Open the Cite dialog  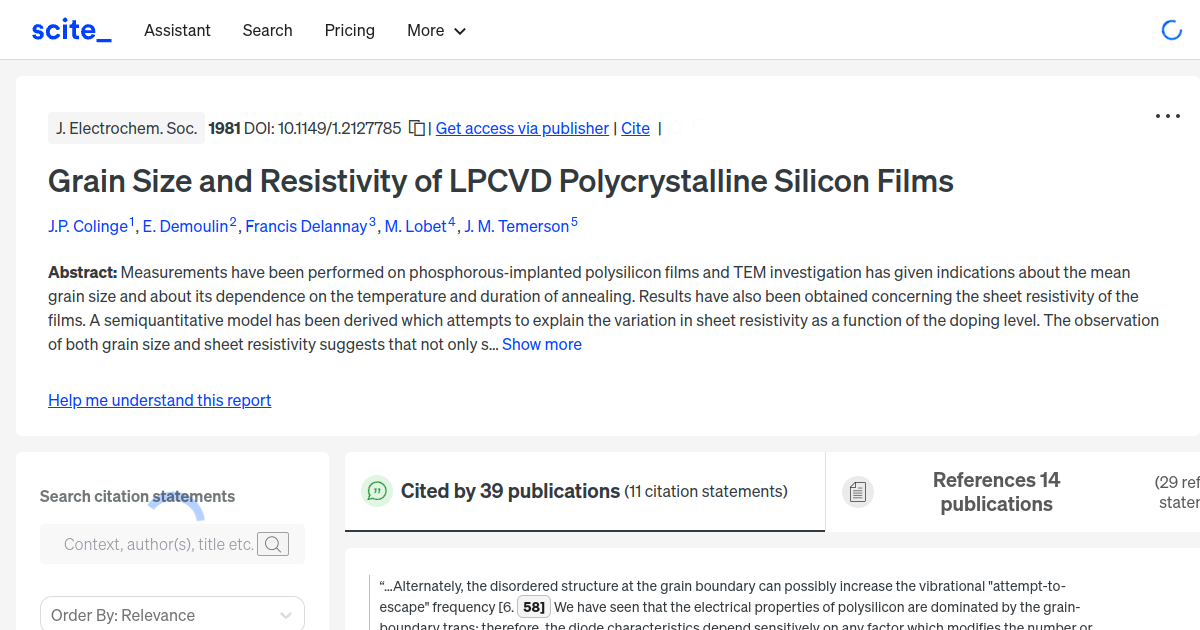click(635, 128)
